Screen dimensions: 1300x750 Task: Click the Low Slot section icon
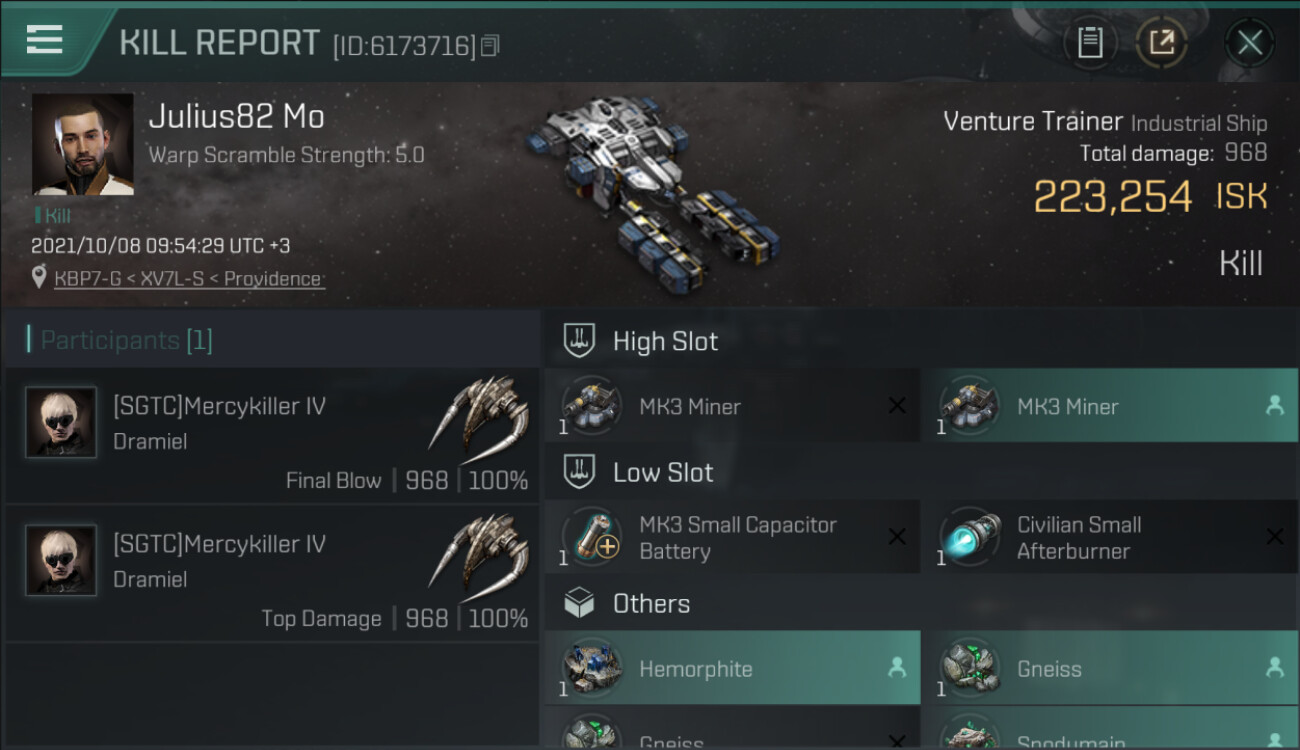(580, 472)
